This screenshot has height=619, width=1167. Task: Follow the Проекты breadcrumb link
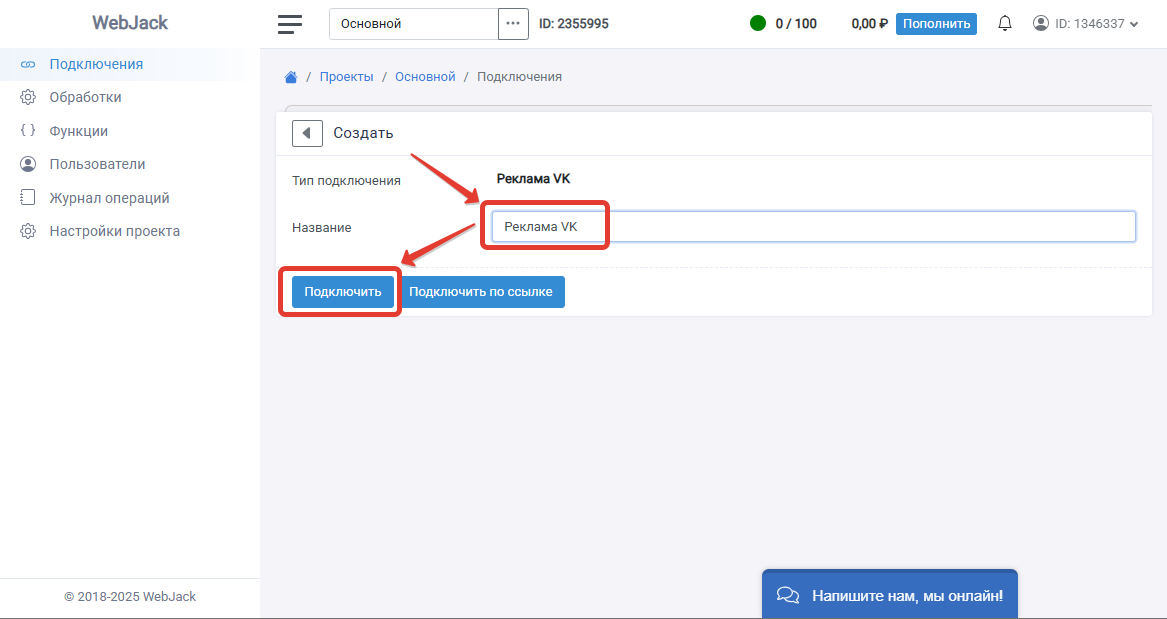[346, 77]
